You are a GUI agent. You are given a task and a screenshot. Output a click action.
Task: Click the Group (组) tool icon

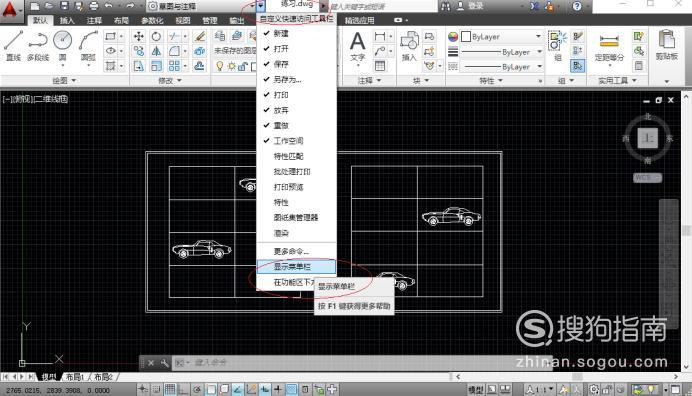coord(558,45)
